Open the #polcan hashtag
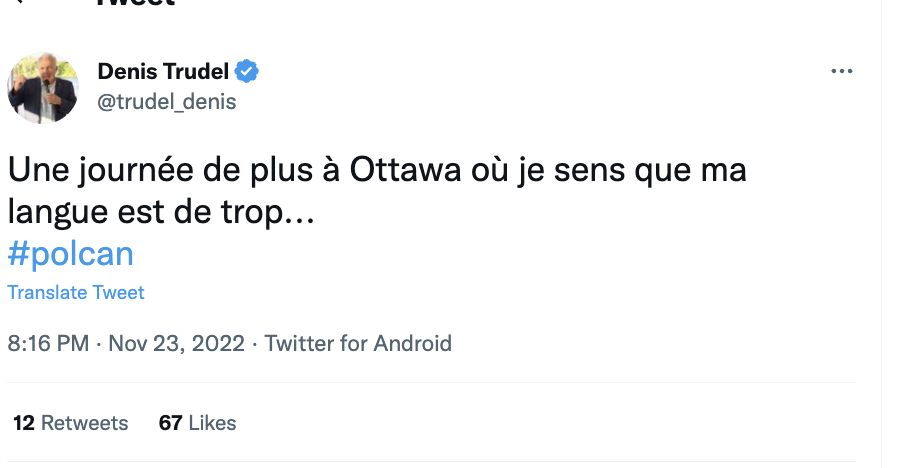The height and width of the screenshot is (468, 902). pos(70,254)
